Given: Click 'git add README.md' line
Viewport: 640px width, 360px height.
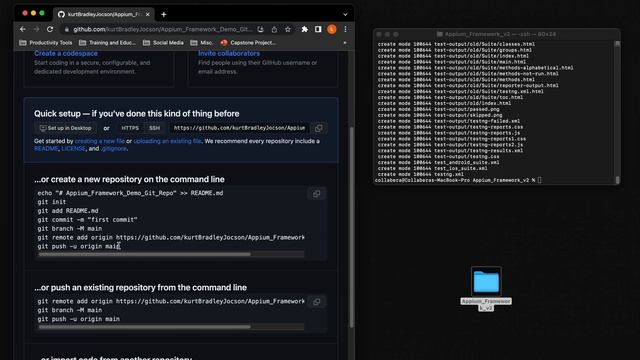Looking at the screenshot, I should [68, 211].
